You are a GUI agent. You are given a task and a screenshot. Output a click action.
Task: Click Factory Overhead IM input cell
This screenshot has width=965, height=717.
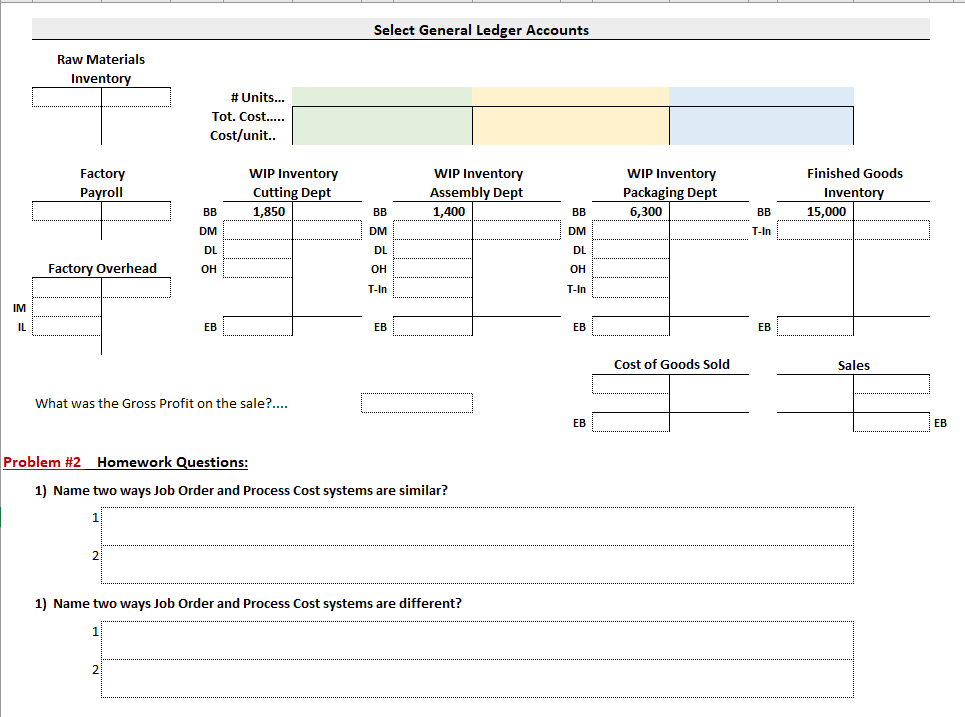pos(66,308)
